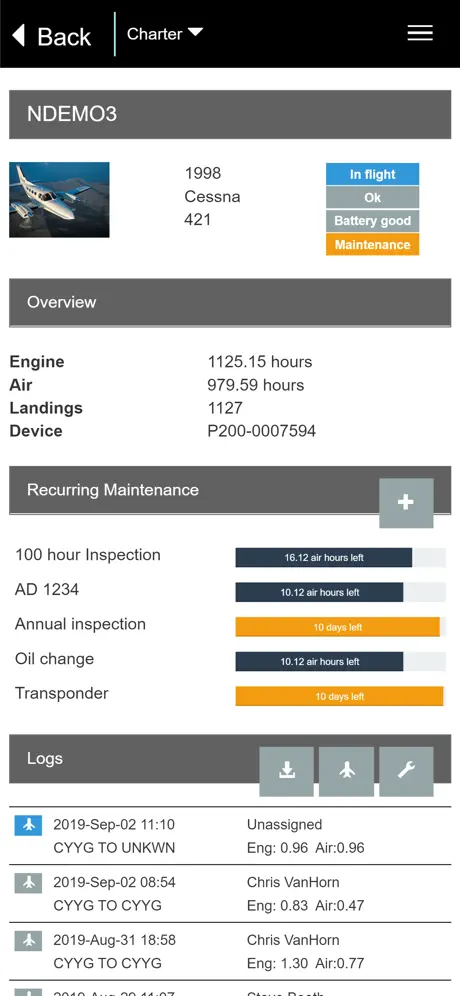Select the Unassigned pilot entry
Viewport: 460px width, 996px height.
(285, 824)
